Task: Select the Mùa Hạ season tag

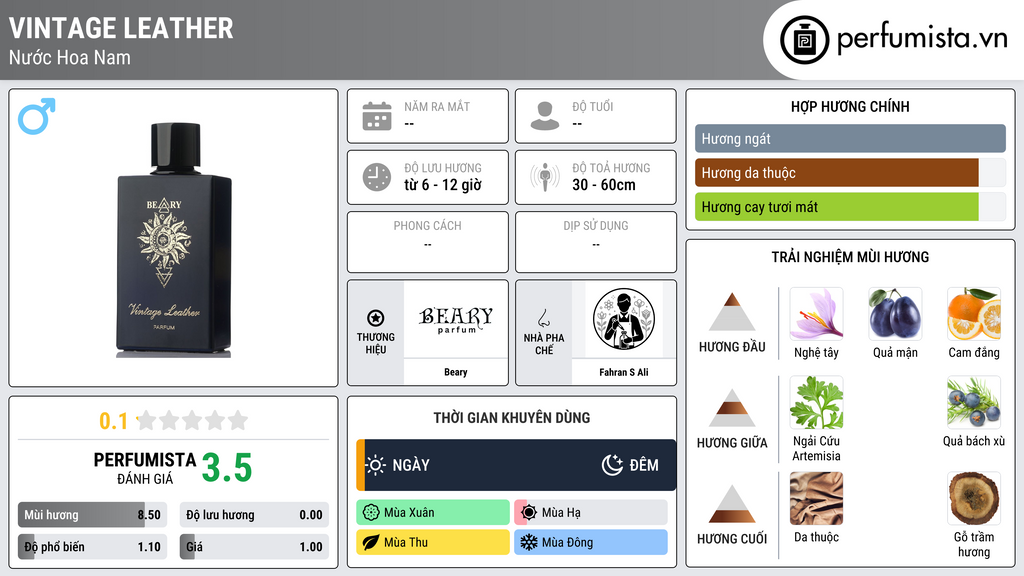Action: (x=591, y=513)
